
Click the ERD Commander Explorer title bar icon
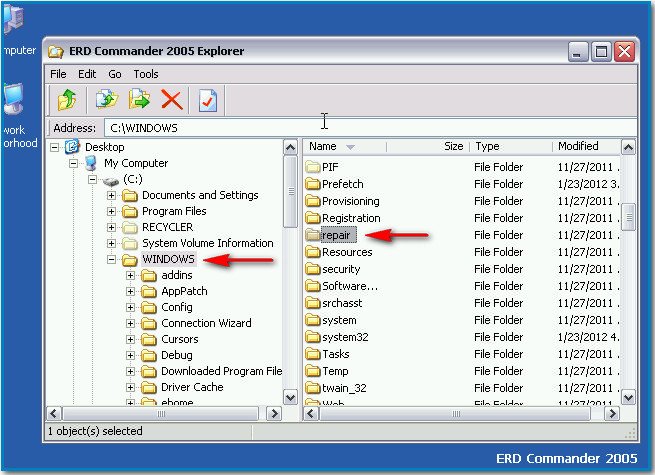[56, 51]
